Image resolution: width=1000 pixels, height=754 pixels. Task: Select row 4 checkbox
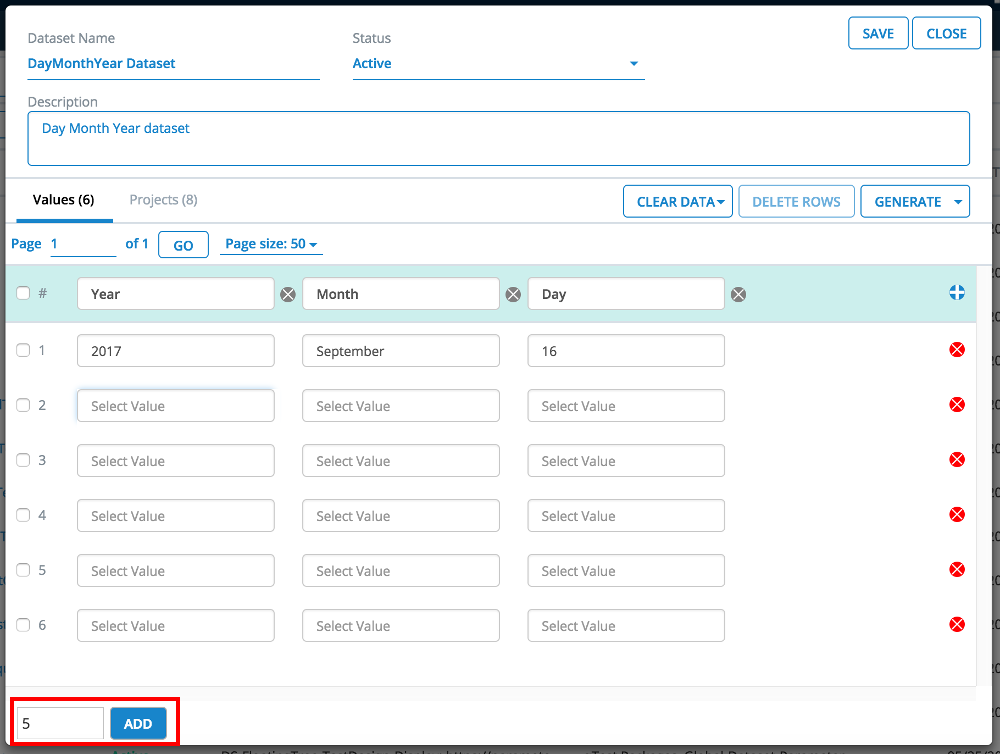(23, 515)
